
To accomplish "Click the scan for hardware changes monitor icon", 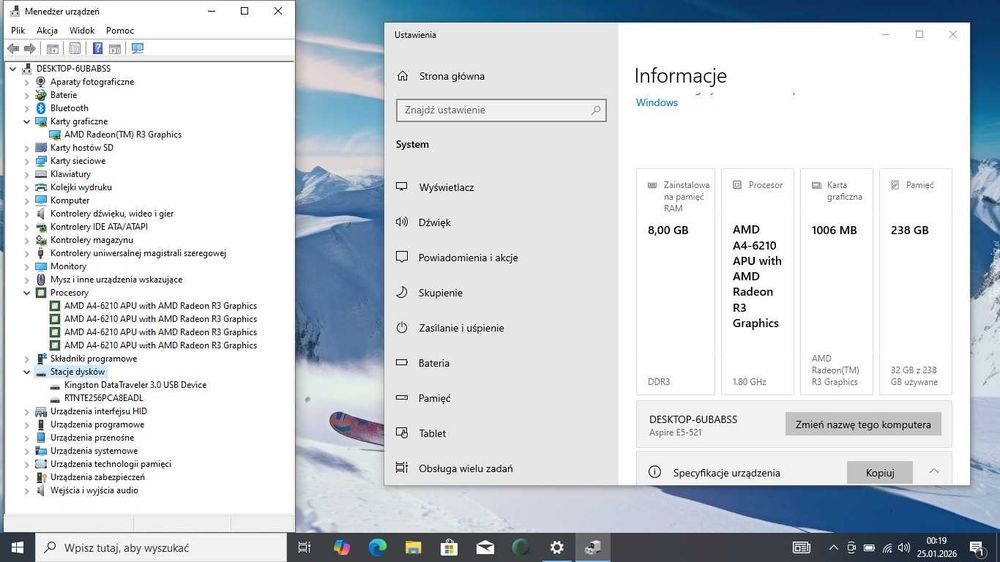I will click(x=137, y=48).
